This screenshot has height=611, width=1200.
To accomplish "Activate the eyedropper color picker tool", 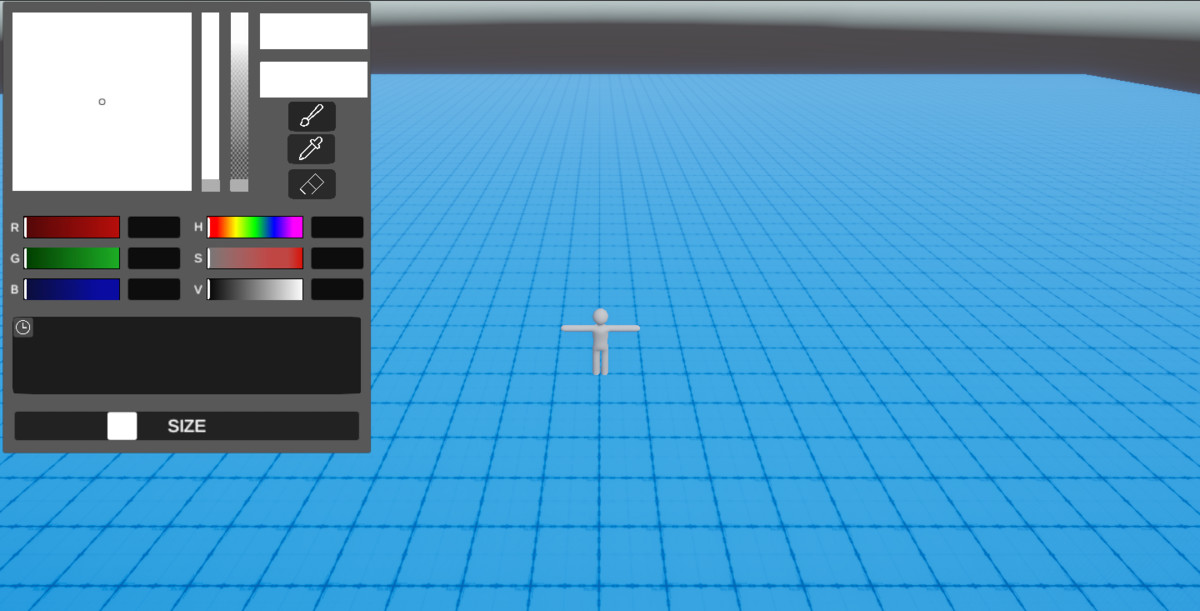I will point(312,150).
